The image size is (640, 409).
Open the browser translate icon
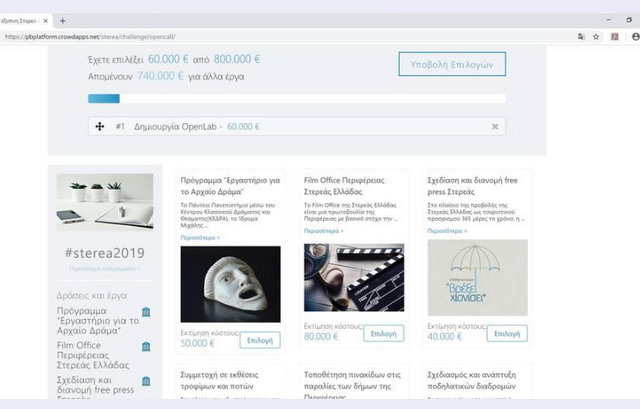tap(580, 37)
